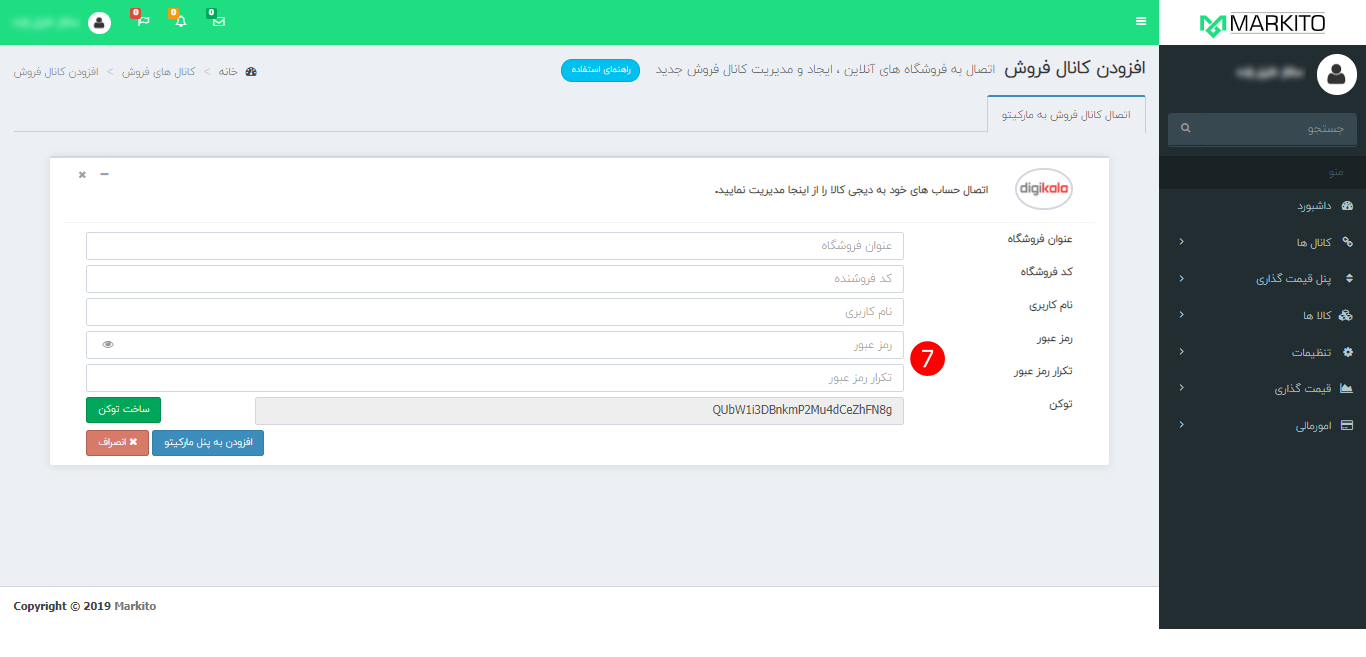Open کالا ها sidebar menu
The image size is (1366, 657).
point(1262,316)
